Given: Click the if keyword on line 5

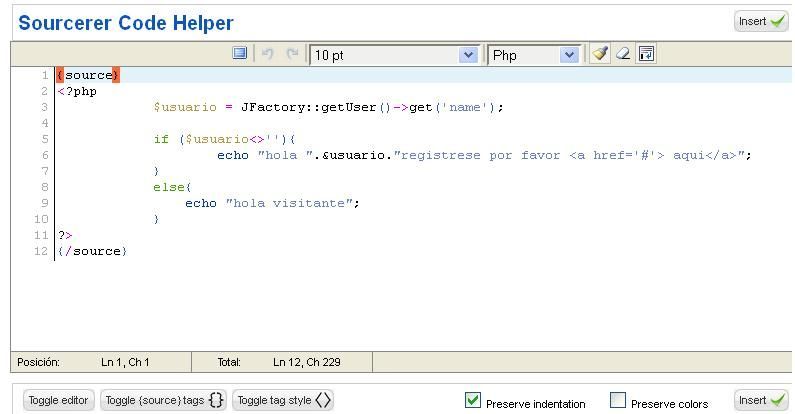Looking at the screenshot, I should pos(161,139).
